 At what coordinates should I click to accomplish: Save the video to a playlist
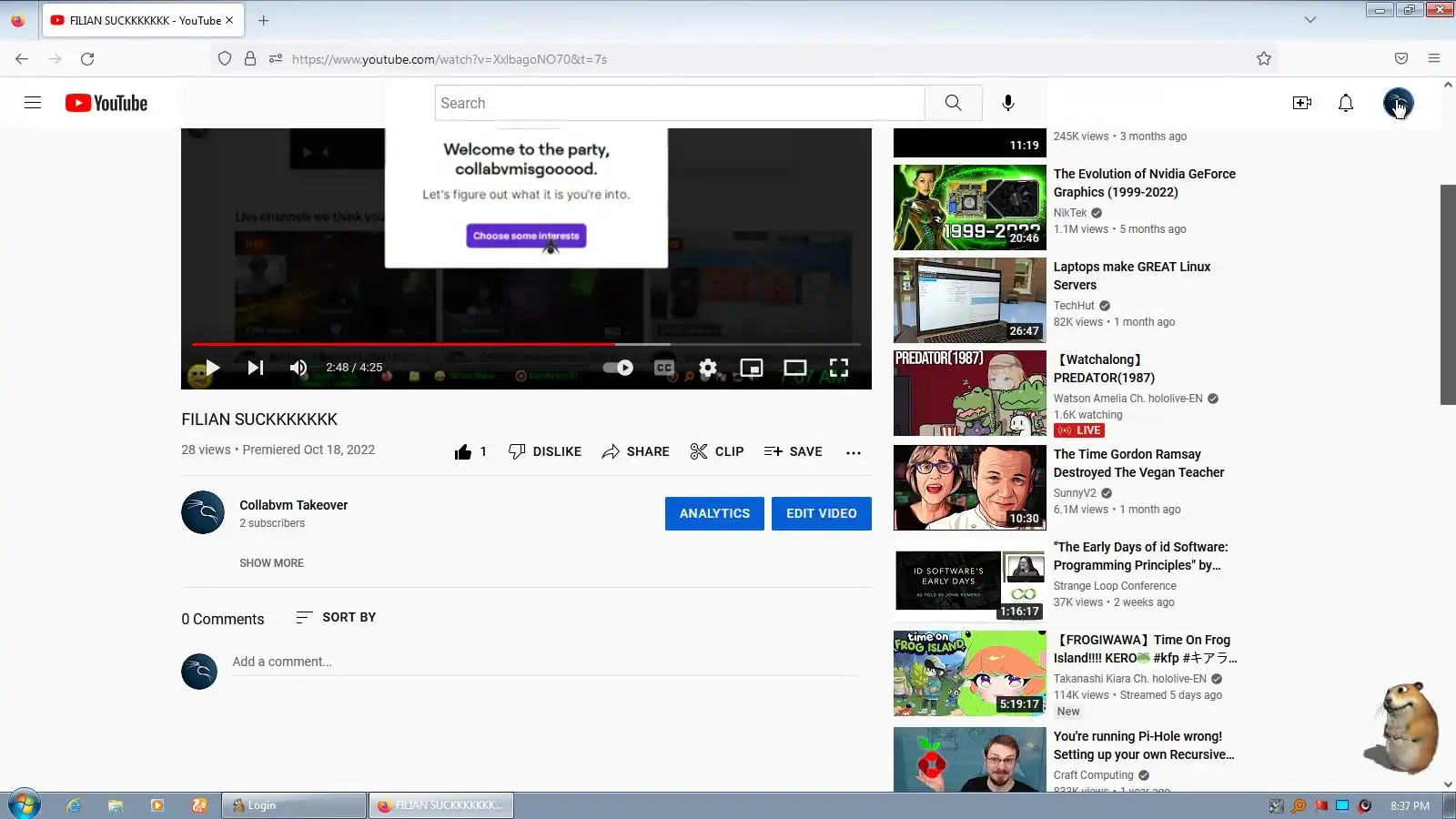click(x=793, y=451)
